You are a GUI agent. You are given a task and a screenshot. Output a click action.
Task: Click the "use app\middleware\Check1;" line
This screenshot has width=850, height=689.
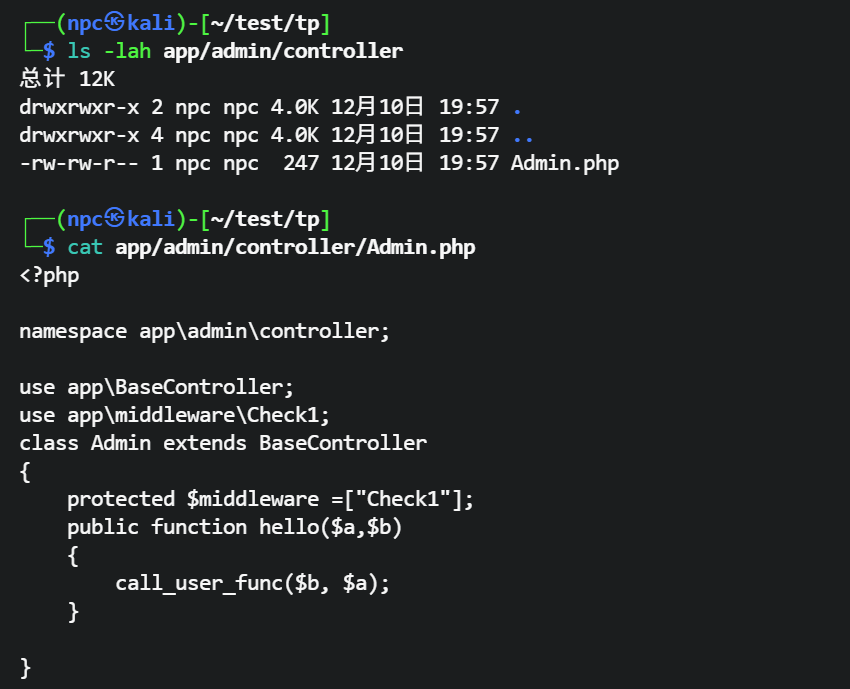tap(174, 415)
